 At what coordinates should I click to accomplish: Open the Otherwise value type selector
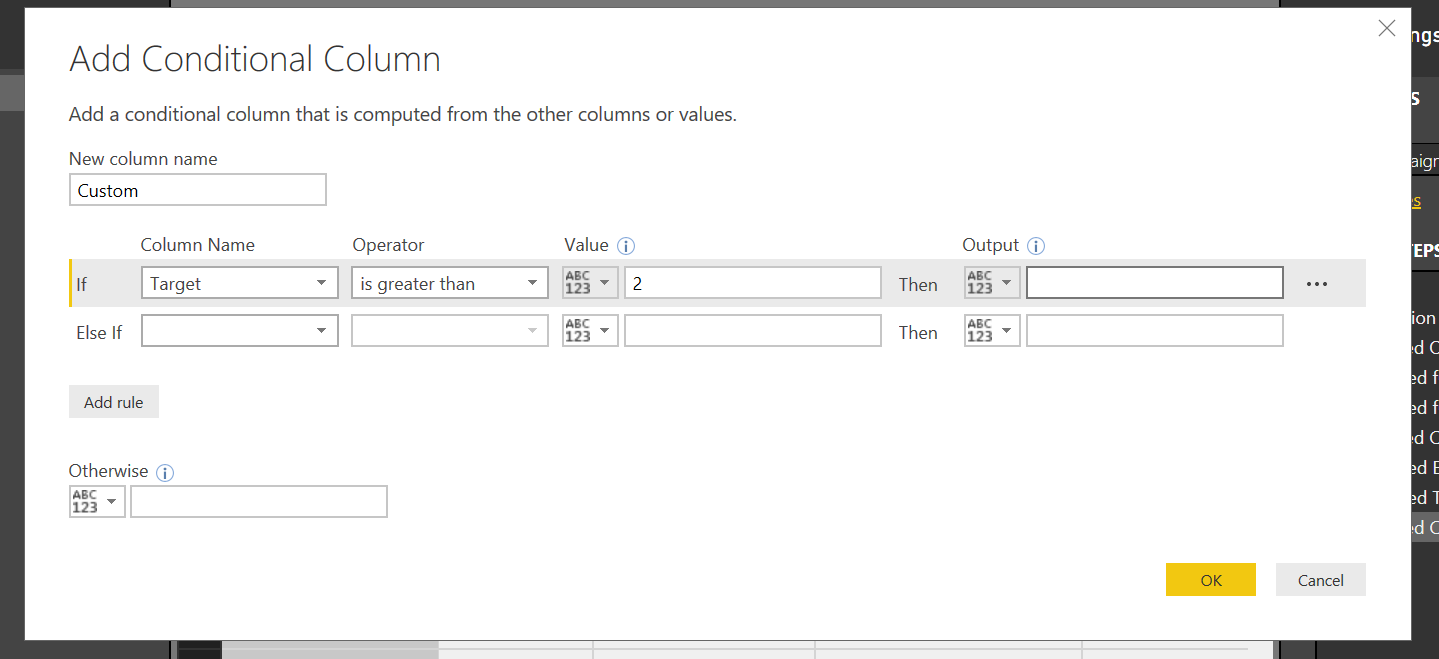pos(97,502)
